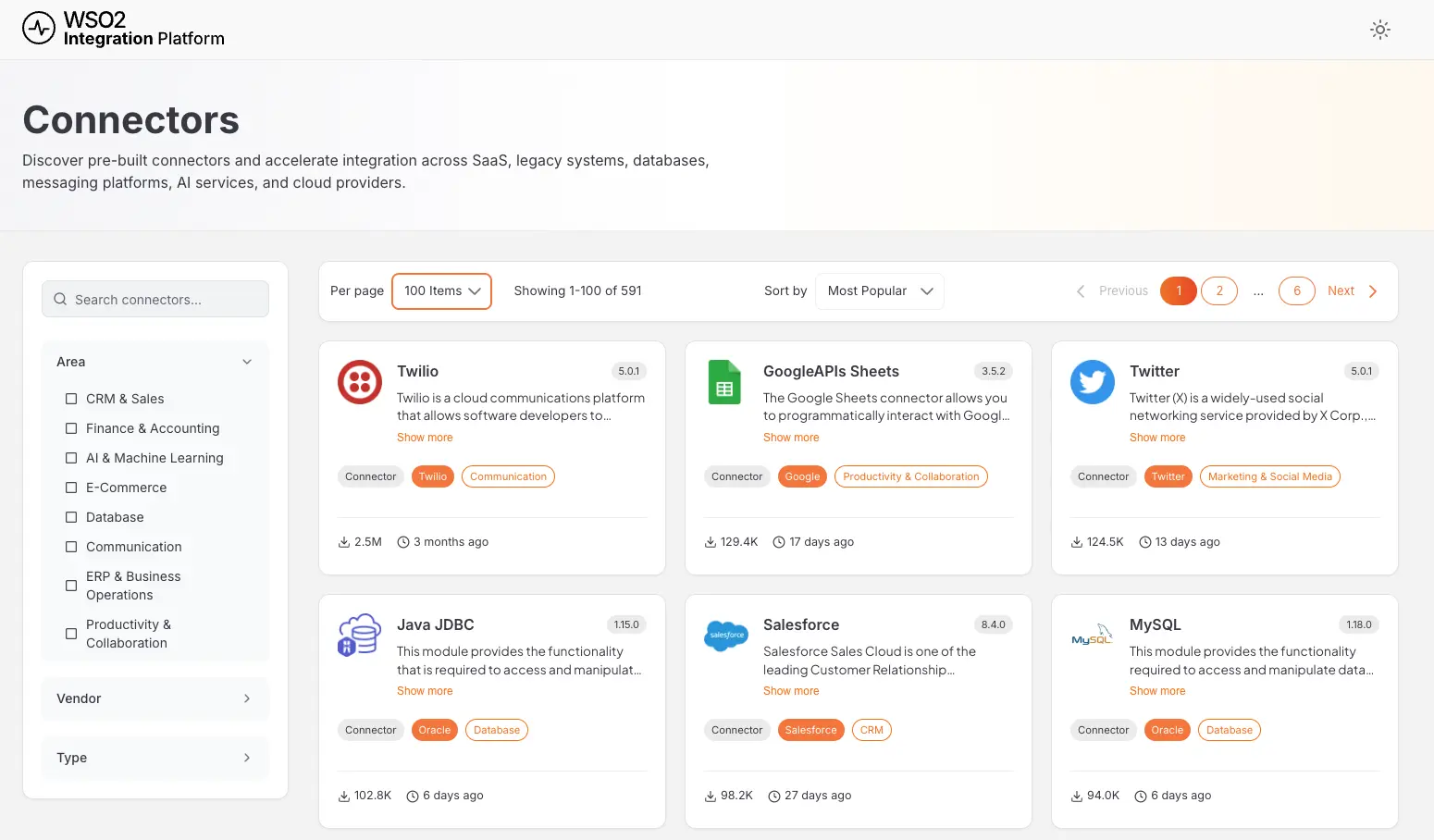
Task: Click Show more under Twilio description
Action: pyautogui.click(x=425, y=438)
